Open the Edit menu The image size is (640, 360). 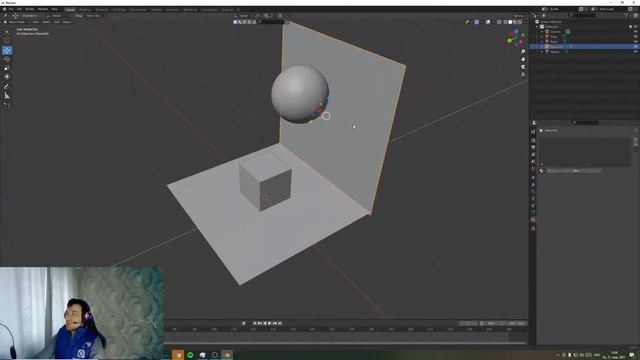pos(19,9)
